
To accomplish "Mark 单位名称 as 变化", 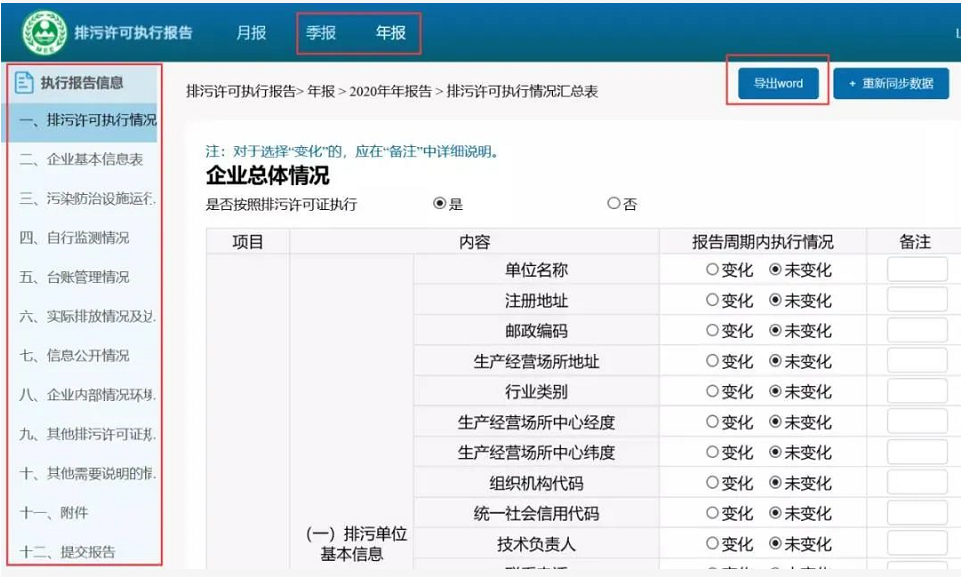I will pos(712,270).
